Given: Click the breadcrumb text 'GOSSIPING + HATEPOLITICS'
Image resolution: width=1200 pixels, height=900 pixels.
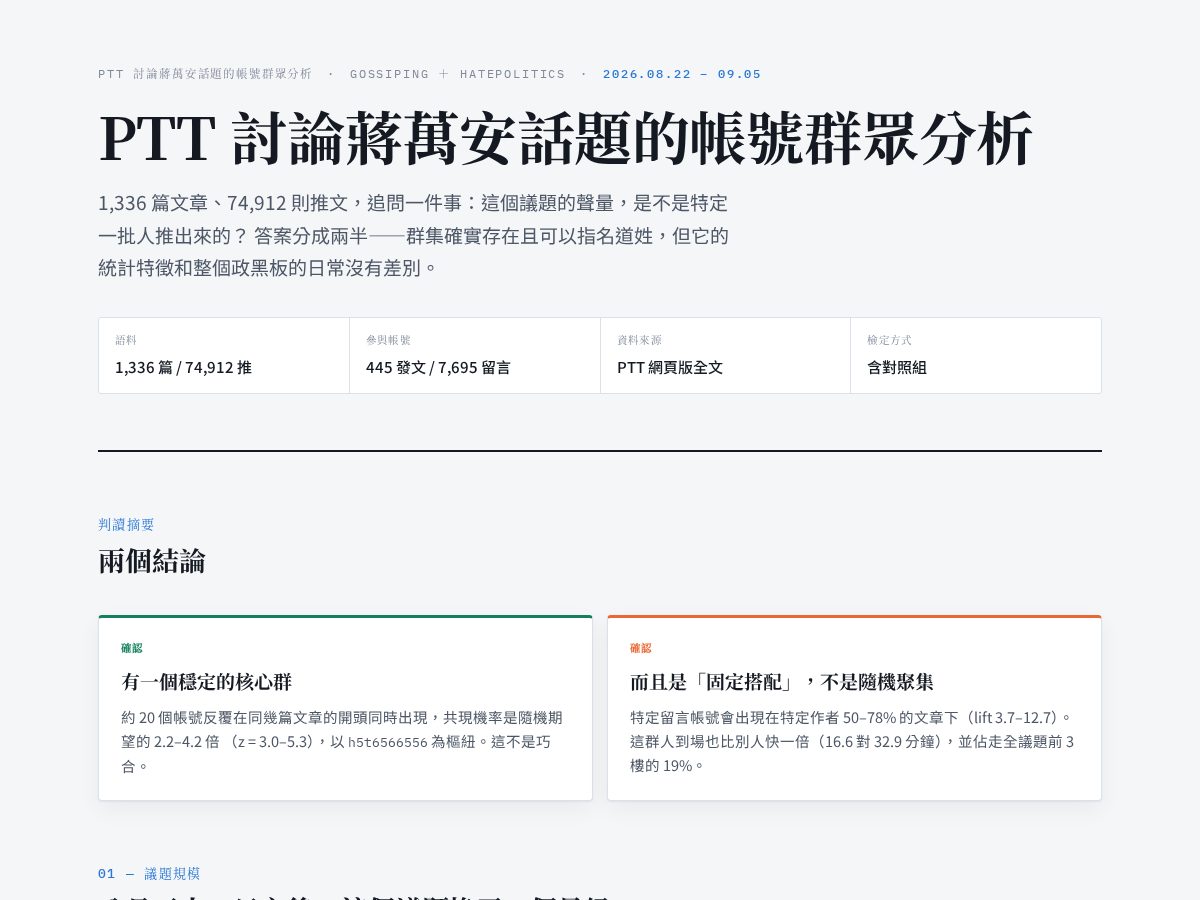Looking at the screenshot, I should click(x=457, y=74).
